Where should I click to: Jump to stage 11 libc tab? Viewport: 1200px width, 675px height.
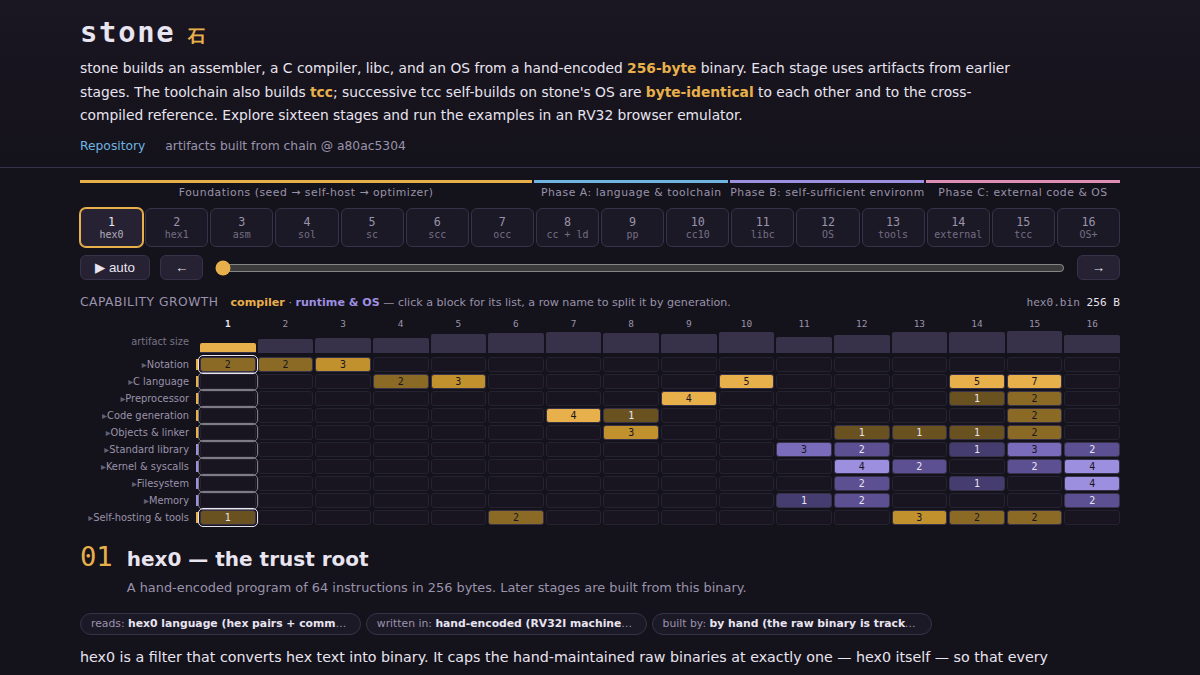click(x=763, y=227)
